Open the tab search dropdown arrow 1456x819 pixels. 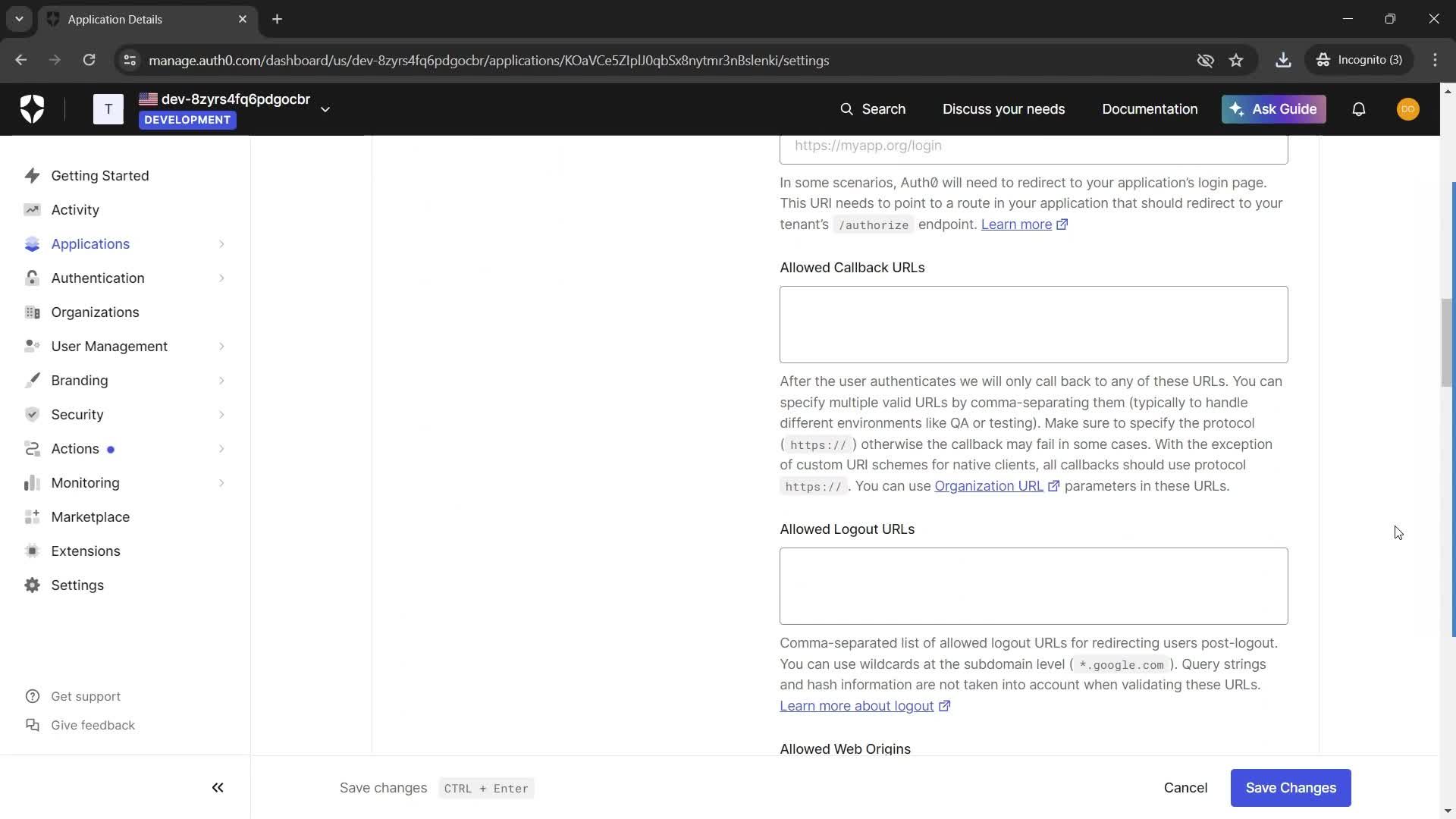point(19,19)
